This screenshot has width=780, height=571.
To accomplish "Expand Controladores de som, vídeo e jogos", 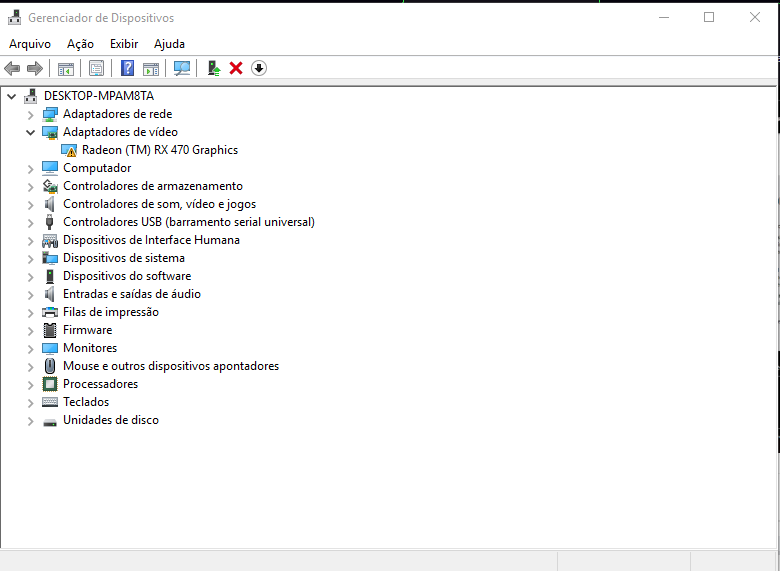I will click(x=30, y=205).
